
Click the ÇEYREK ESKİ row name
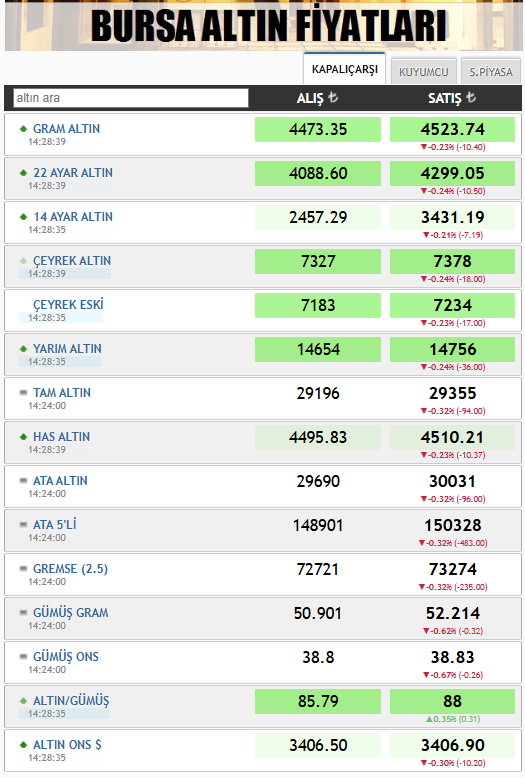(x=68, y=305)
